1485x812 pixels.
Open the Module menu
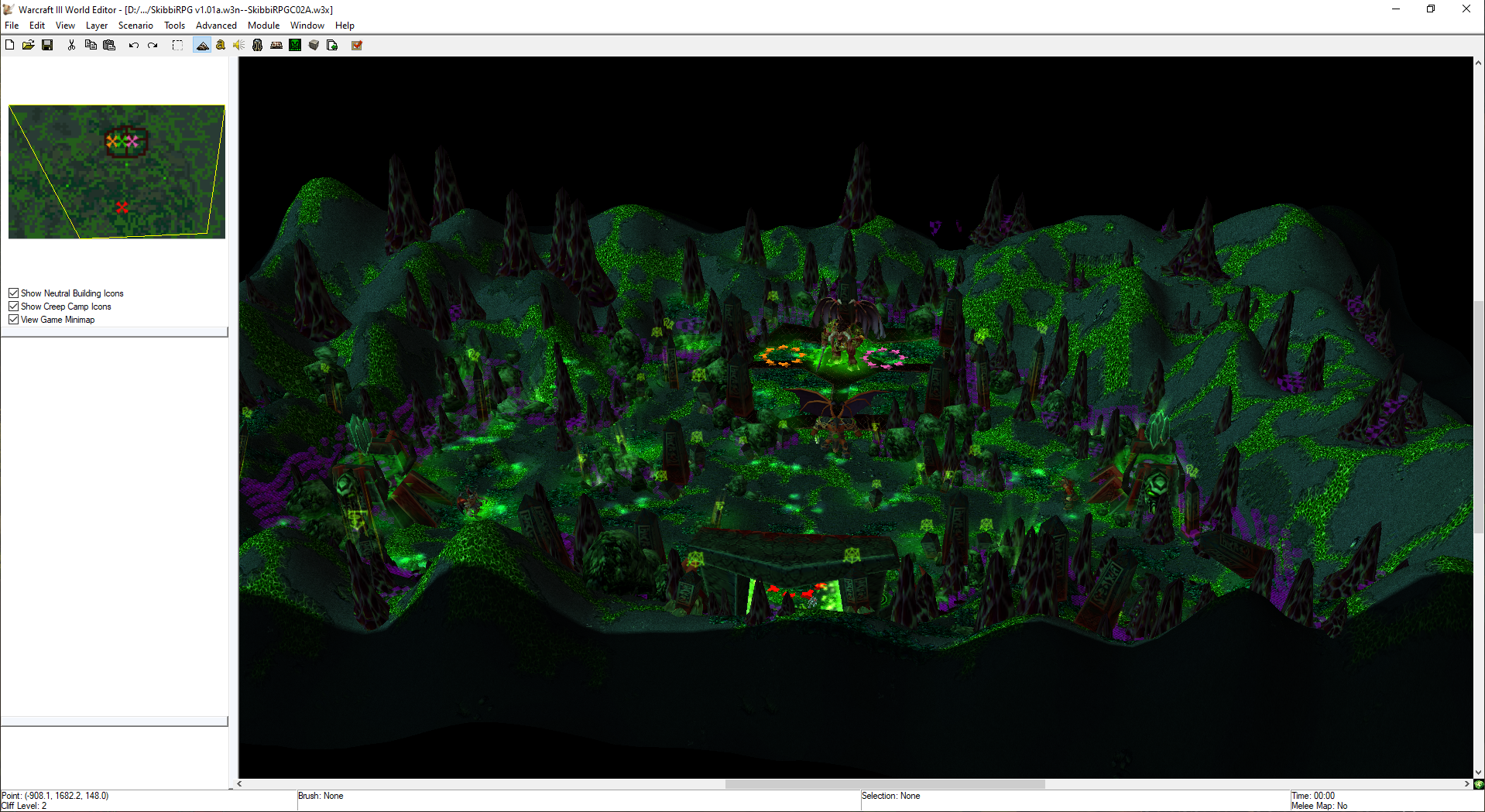coord(263,26)
